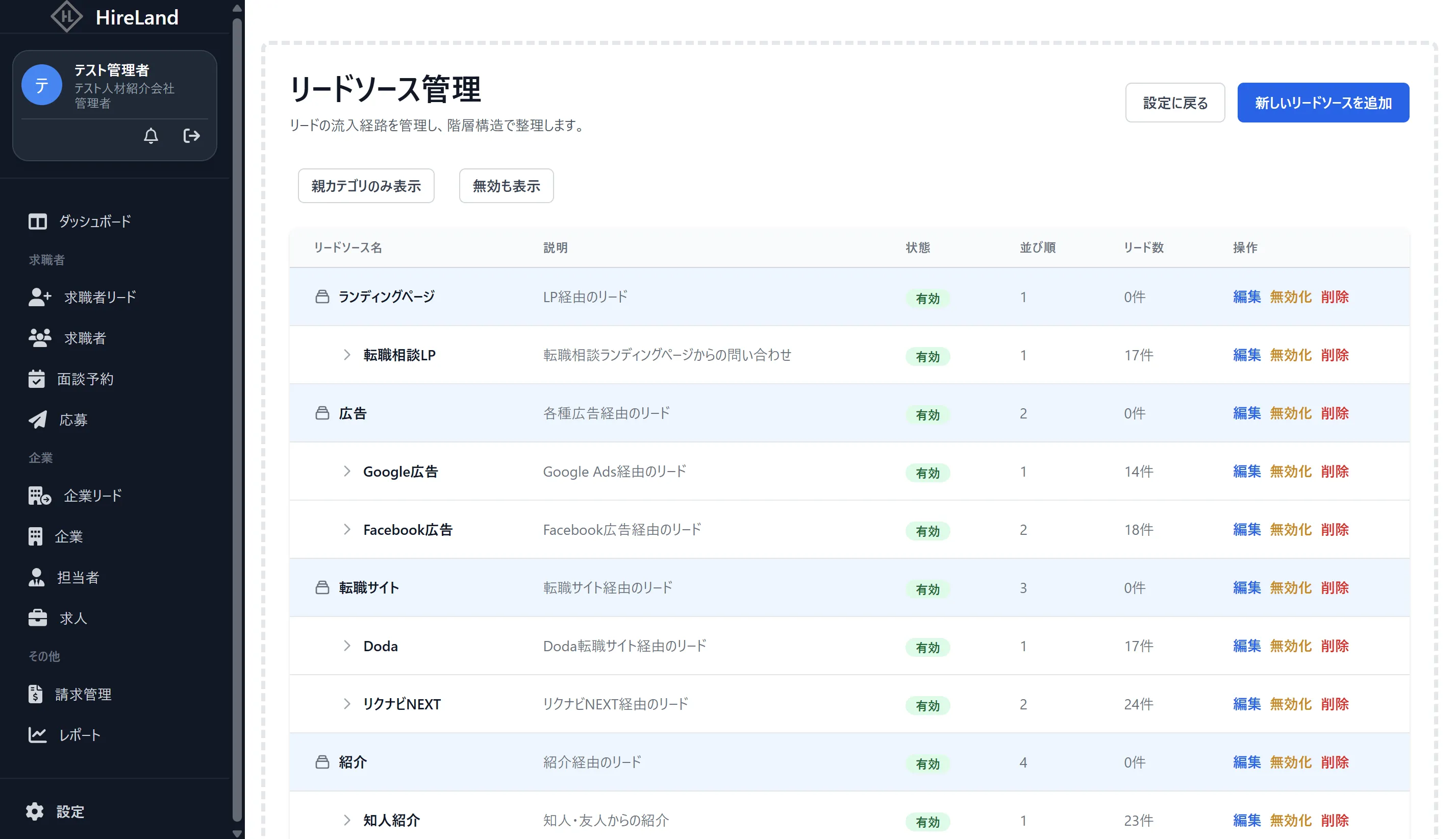Click 削除 for リクナビNEXT
This screenshot has height=839, width=1456.
coord(1335,704)
